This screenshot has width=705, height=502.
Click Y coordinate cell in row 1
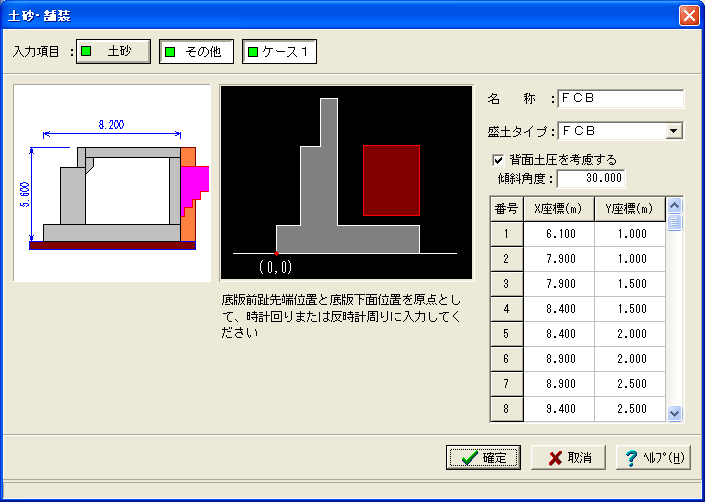[x=630, y=234]
